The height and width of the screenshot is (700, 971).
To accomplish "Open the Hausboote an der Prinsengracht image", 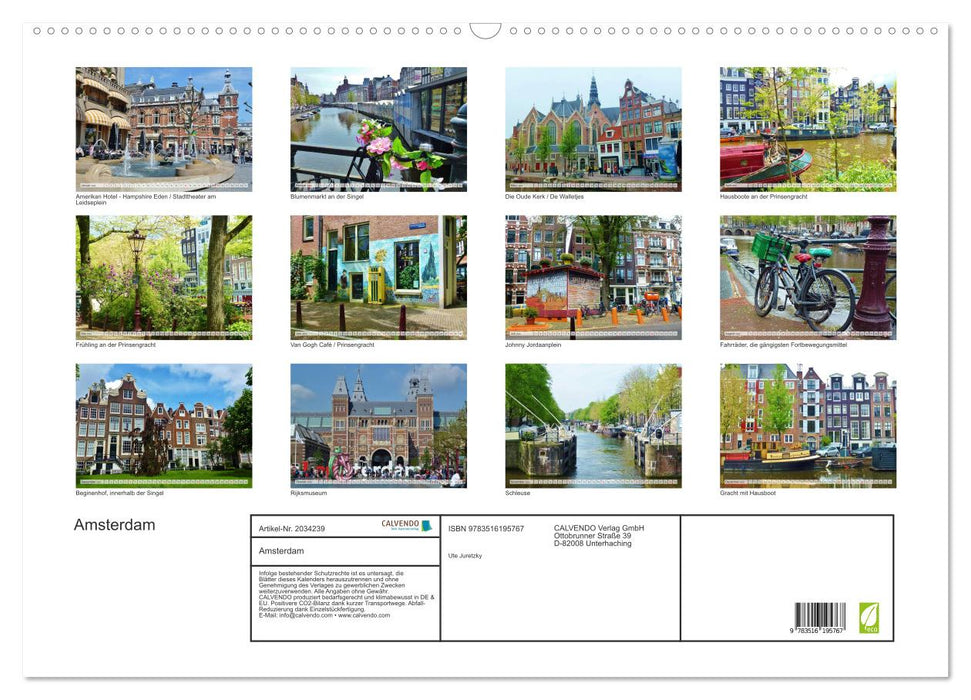I will (x=806, y=128).
